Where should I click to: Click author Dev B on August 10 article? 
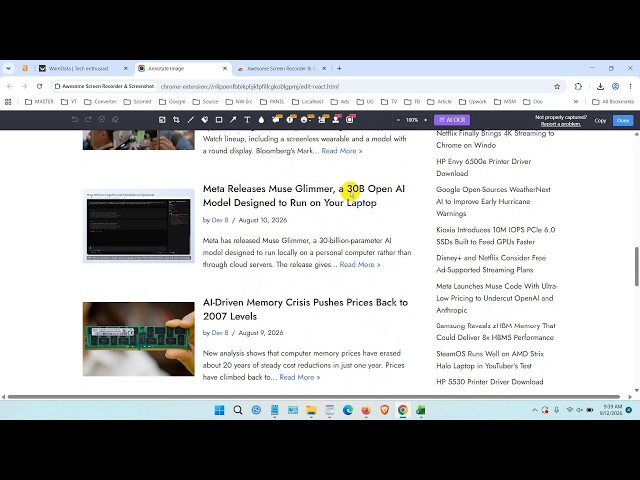coord(220,220)
